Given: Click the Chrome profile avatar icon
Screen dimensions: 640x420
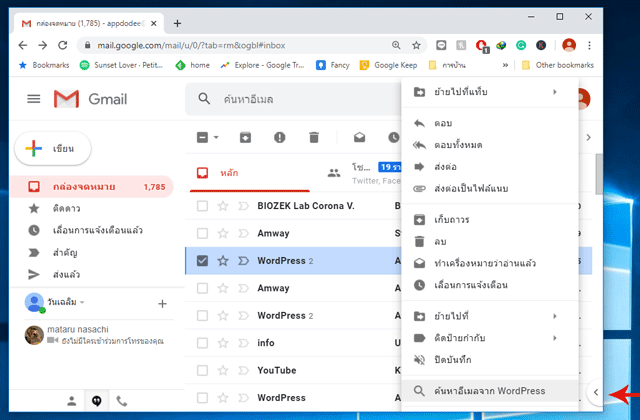Looking at the screenshot, I should coord(569,45).
